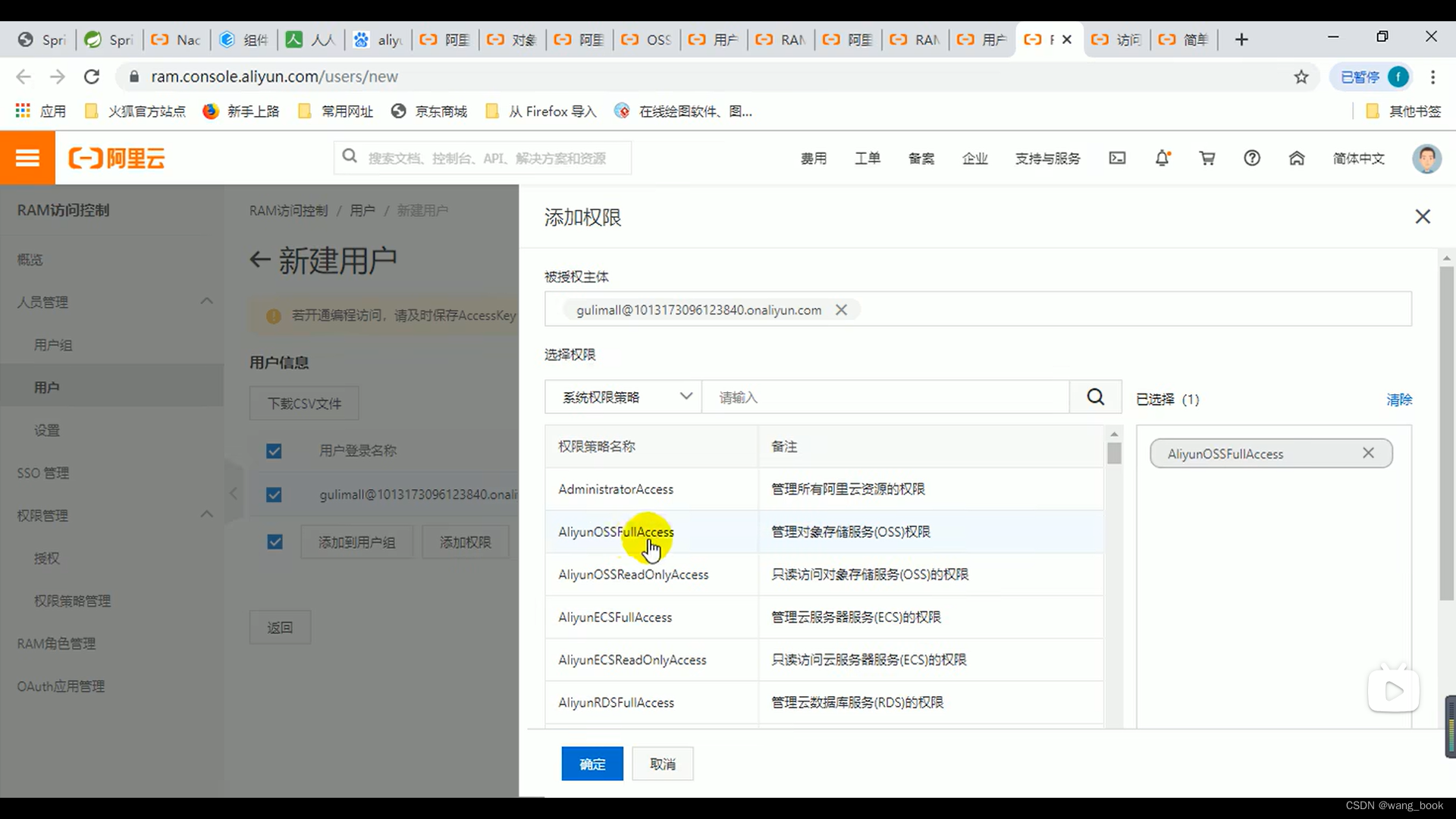Screen dimensions: 1456x819
Task: Click the Aliyun logo
Action: click(x=117, y=158)
